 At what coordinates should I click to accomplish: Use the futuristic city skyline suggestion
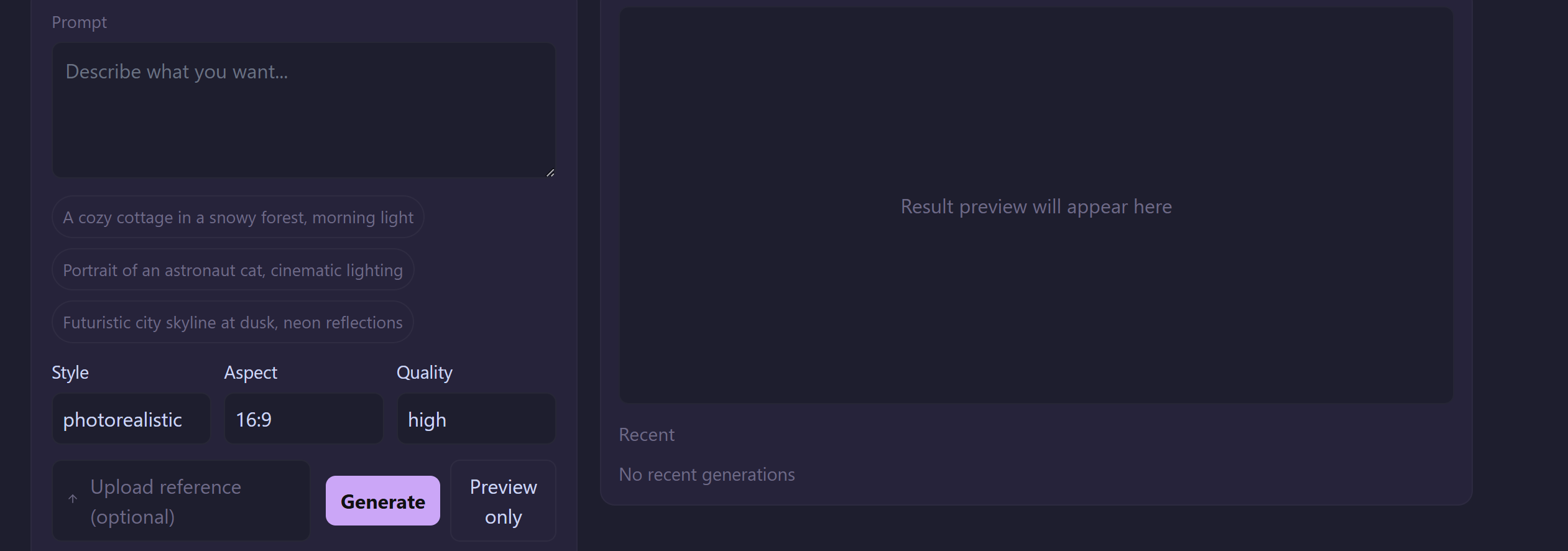pyautogui.click(x=233, y=322)
